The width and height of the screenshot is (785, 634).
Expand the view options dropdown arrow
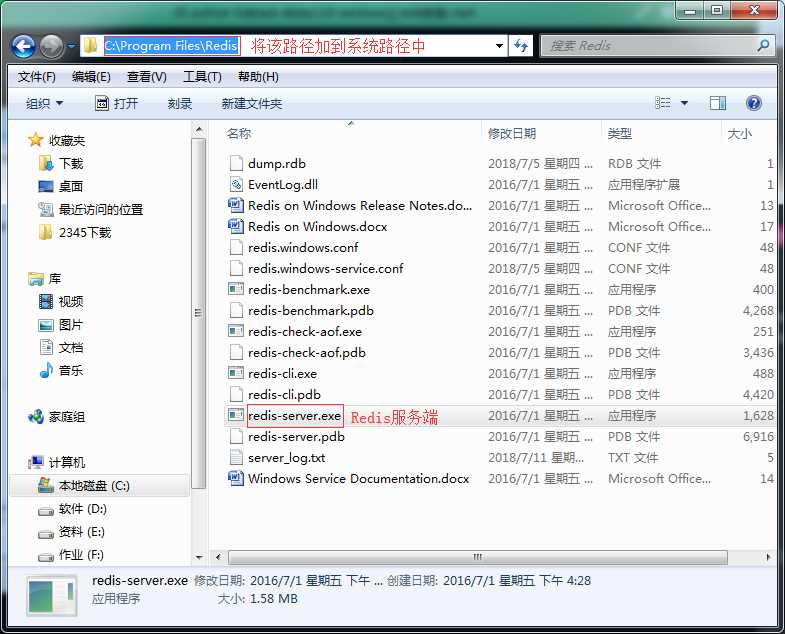pos(684,104)
